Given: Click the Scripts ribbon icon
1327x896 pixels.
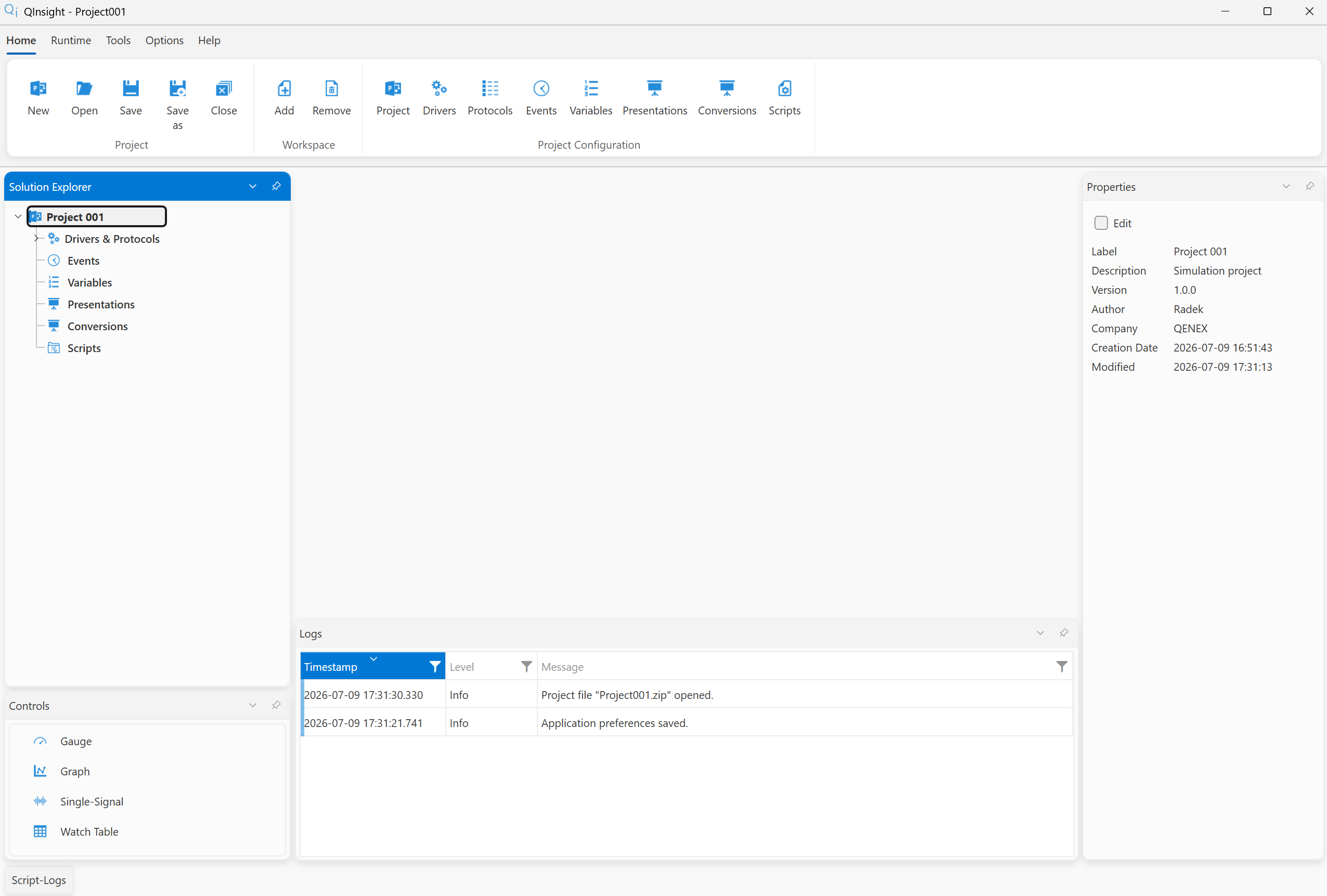Looking at the screenshot, I should pos(784,88).
